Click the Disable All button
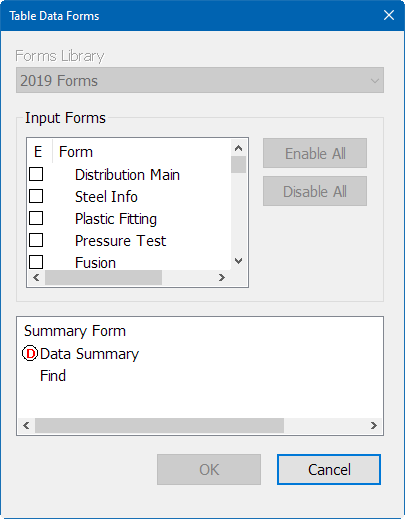Image resolution: width=405 pixels, height=519 pixels. pyautogui.click(x=315, y=191)
